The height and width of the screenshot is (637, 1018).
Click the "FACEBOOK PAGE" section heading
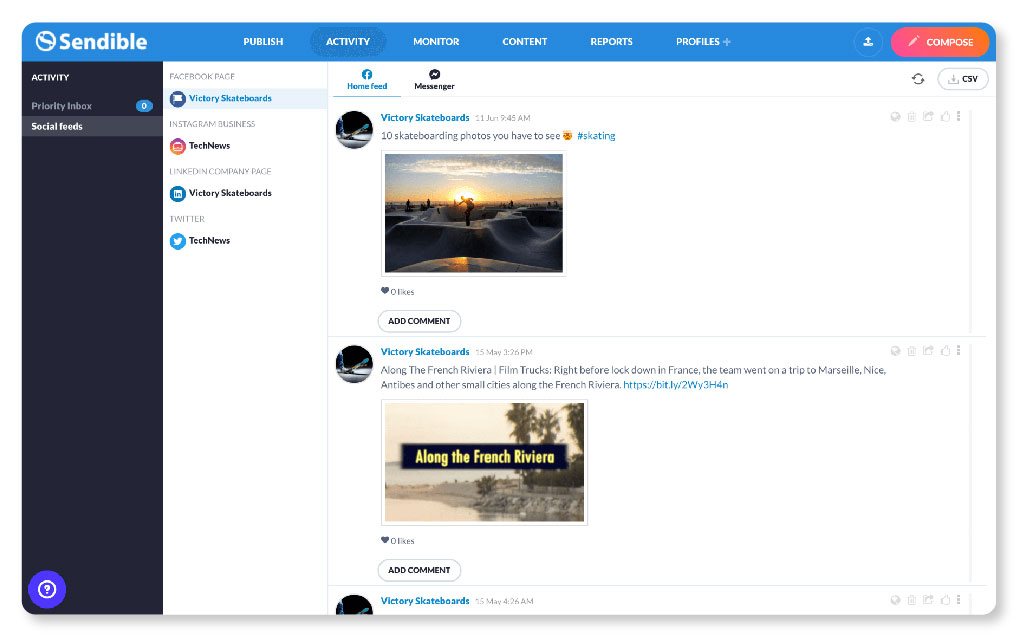(x=202, y=77)
